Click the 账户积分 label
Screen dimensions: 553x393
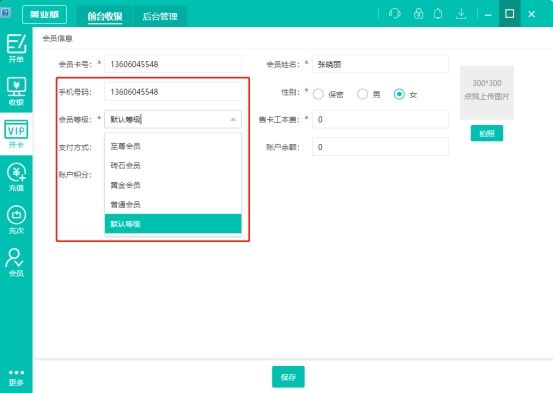[75, 175]
